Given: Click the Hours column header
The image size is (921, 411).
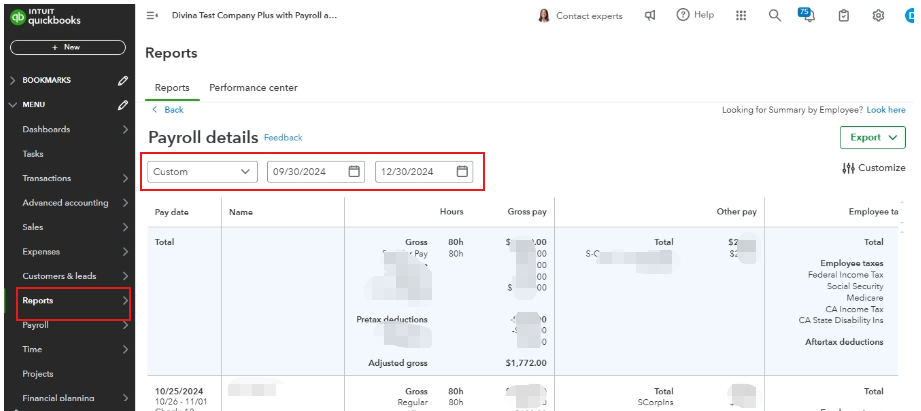Looking at the screenshot, I should click(451, 211).
